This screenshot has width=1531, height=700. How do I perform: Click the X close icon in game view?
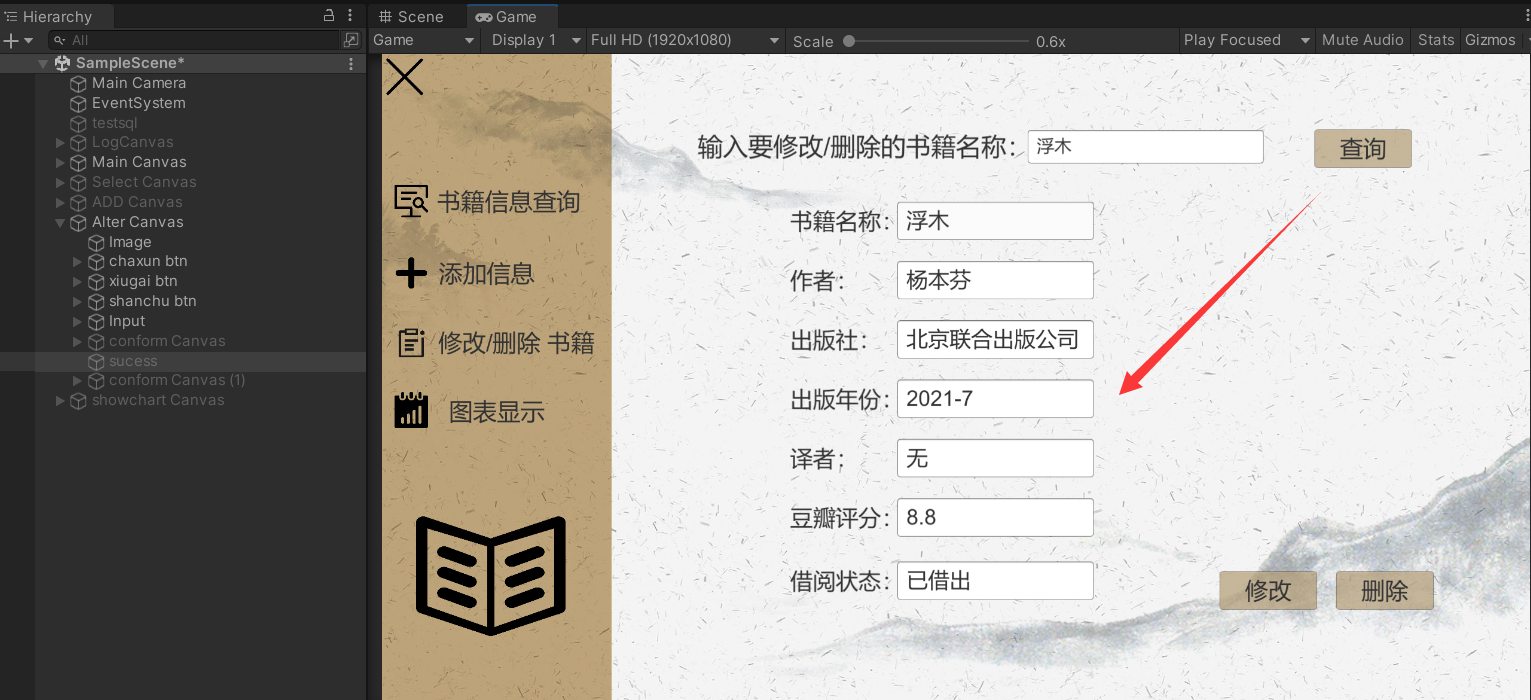tap(405, 77)
